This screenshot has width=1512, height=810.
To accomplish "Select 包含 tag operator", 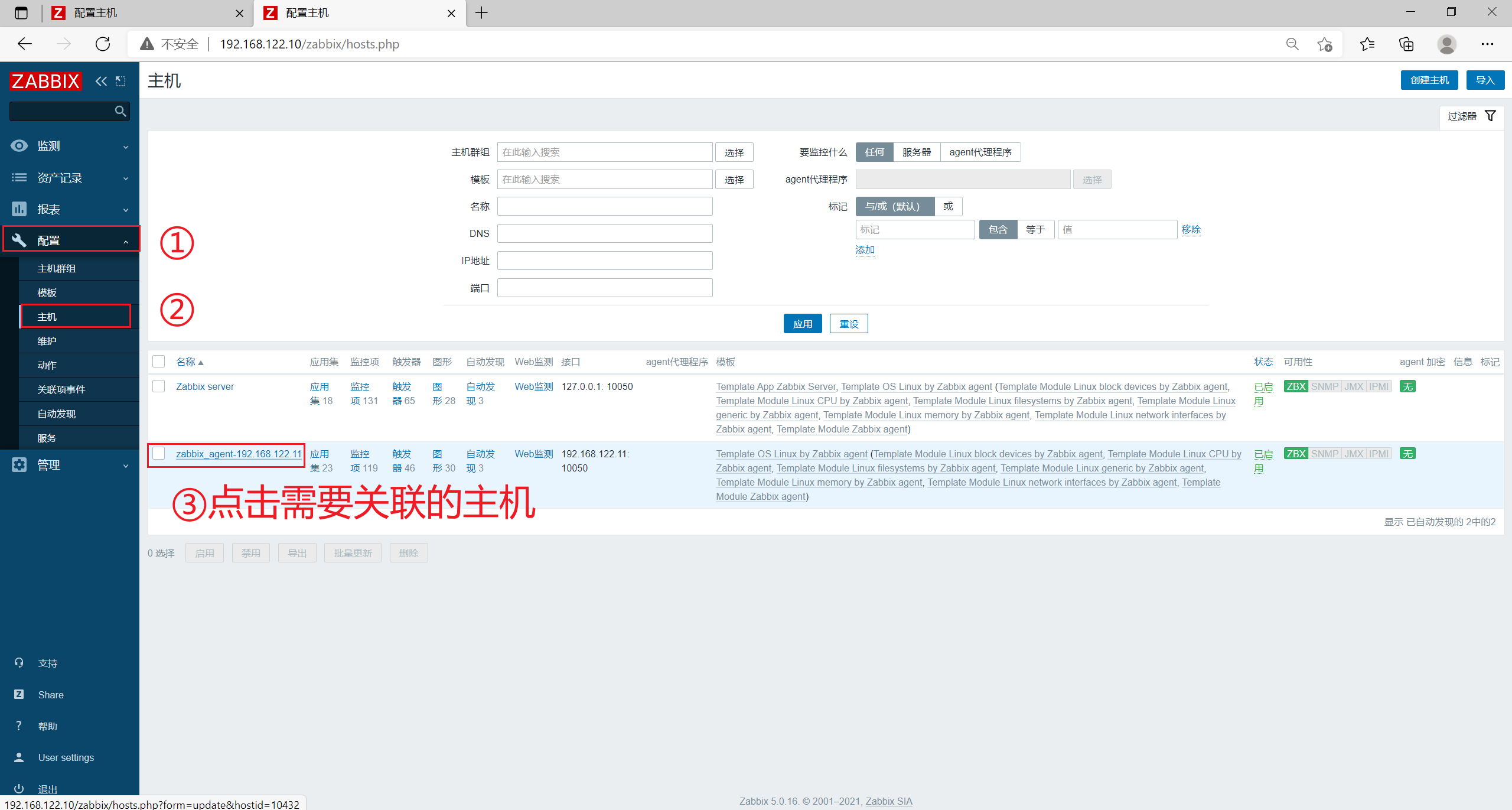I will (x=998, y=229).
